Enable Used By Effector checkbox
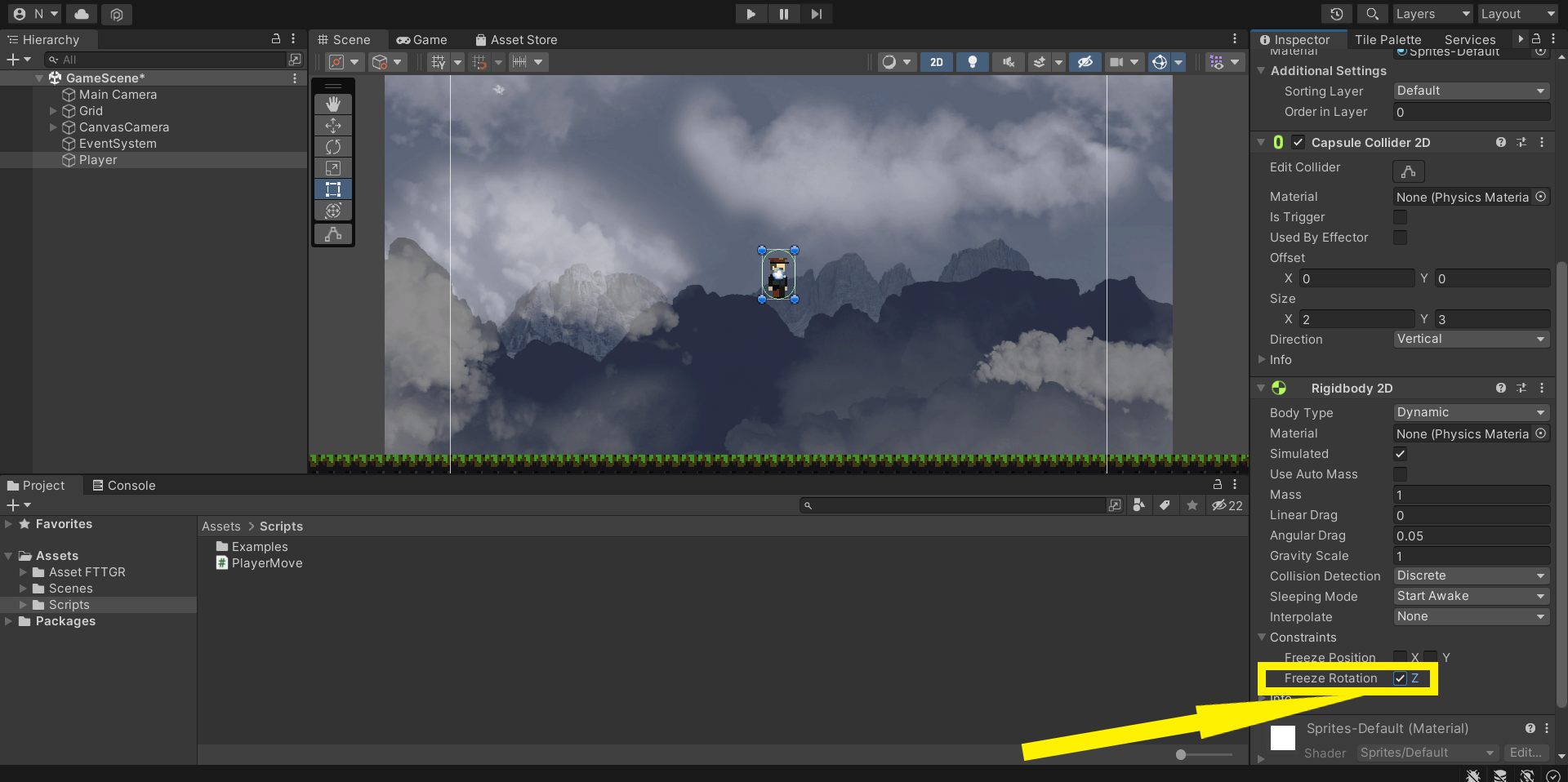This screenshot has height=782, width=1568. tap(1400, 238)
